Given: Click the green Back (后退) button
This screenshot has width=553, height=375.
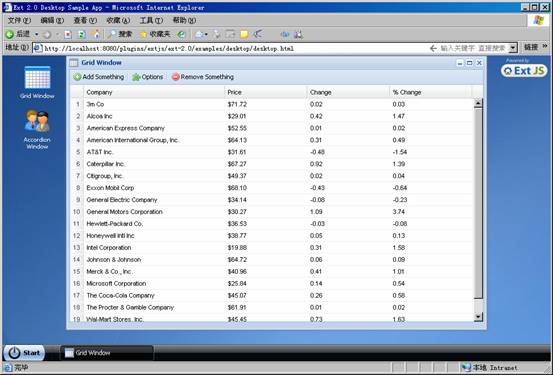Looking at the screenshot, I should coord(18,34).
